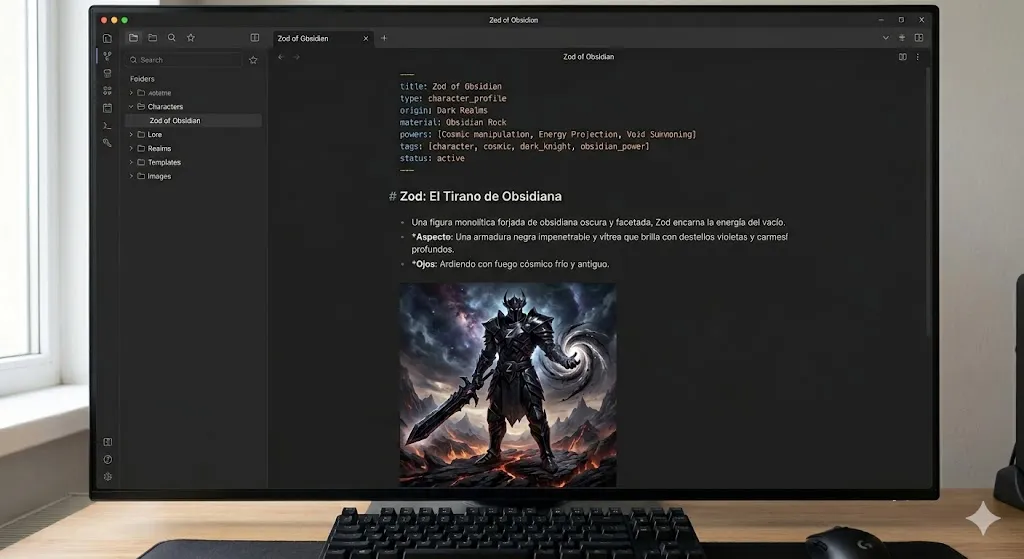1024x559 pixels.
Task: Click the bold 'Aspecto' bullet text
Action: 433,237
